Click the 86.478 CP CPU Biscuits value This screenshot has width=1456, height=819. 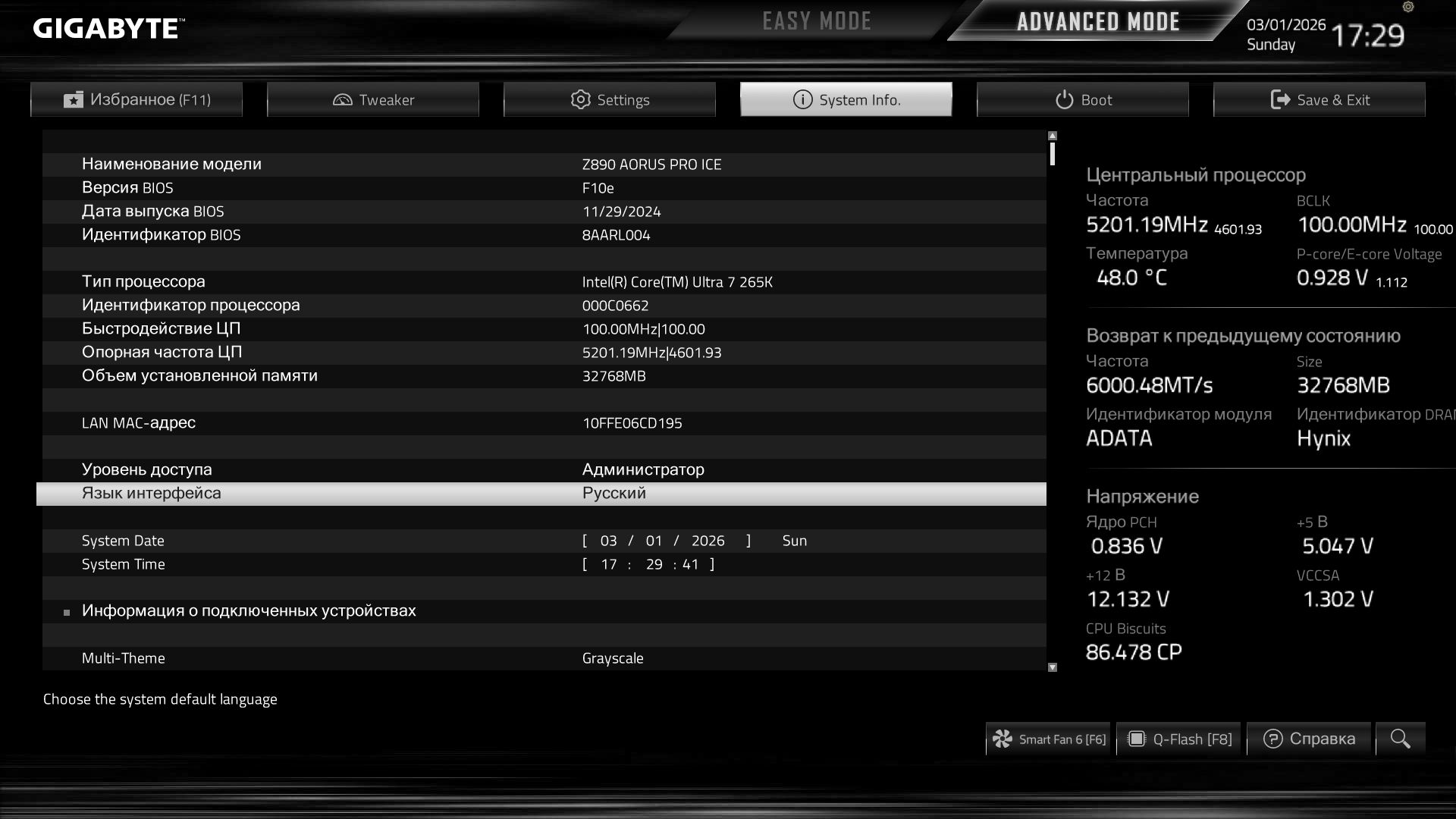point(1134,652)
